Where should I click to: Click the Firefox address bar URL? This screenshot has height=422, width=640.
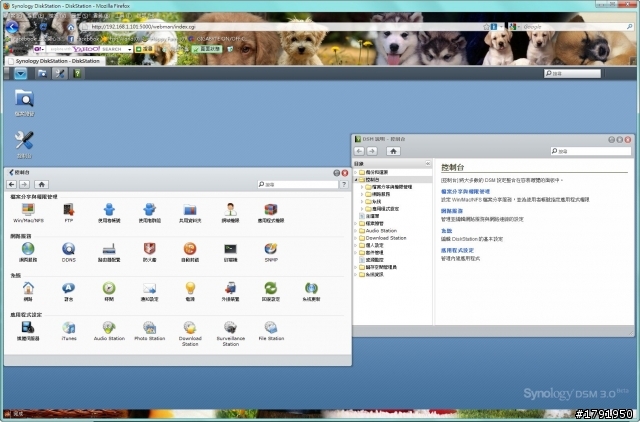143,27
